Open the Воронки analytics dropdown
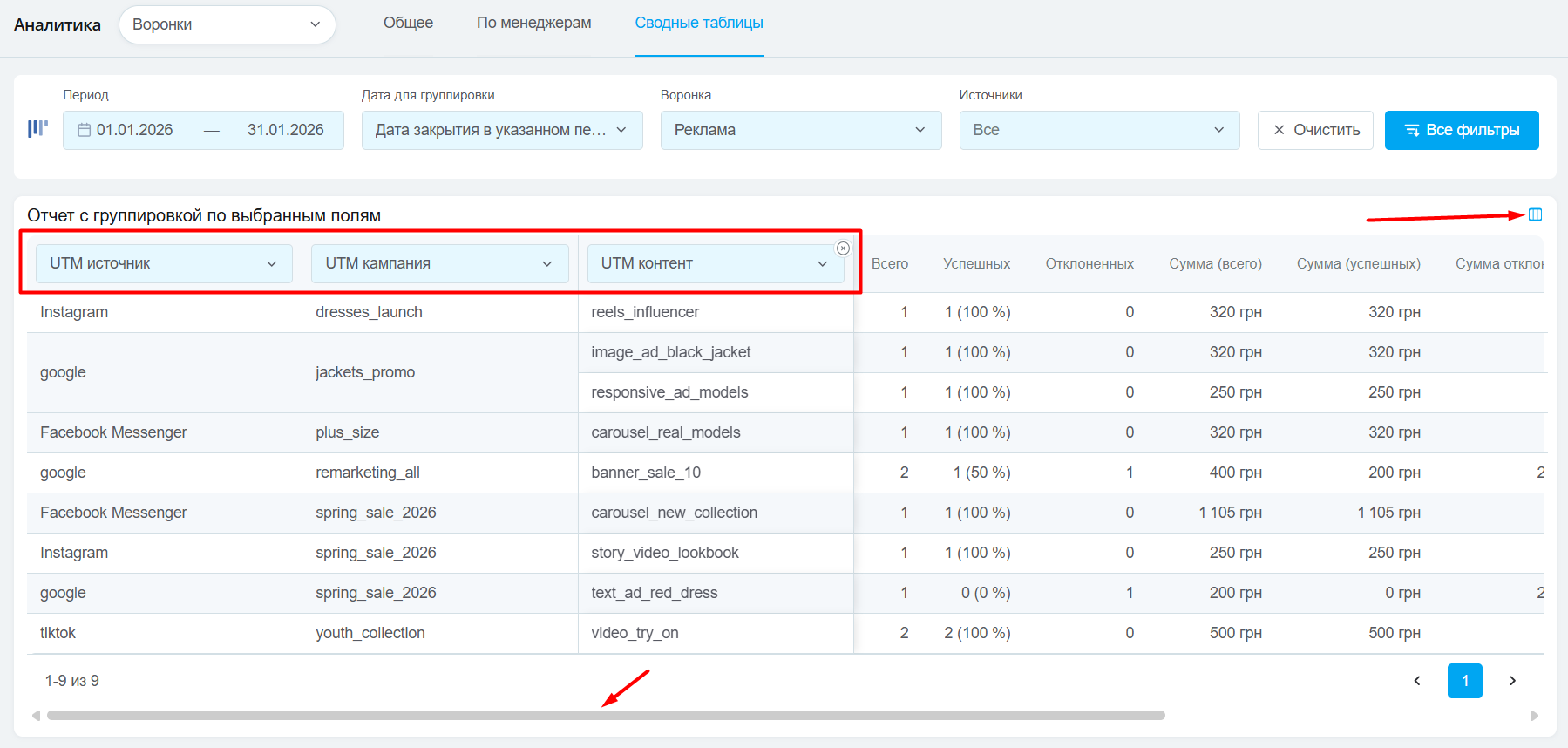Viewport: 1568px width, 748px height. (x=227, y=24)
